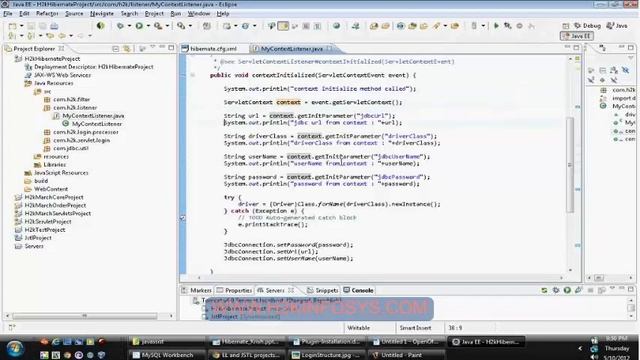The image size is (640, 360).
Task: Click the Smart Insert status bar field
Action: coord(415,328)
